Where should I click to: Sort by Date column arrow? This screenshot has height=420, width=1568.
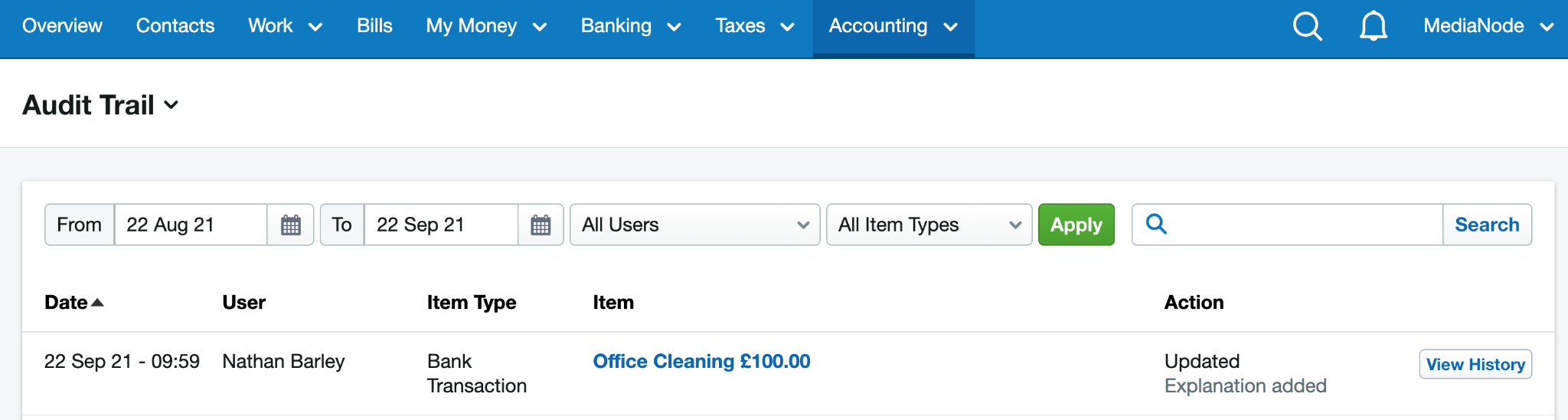(x=97, y=303)
